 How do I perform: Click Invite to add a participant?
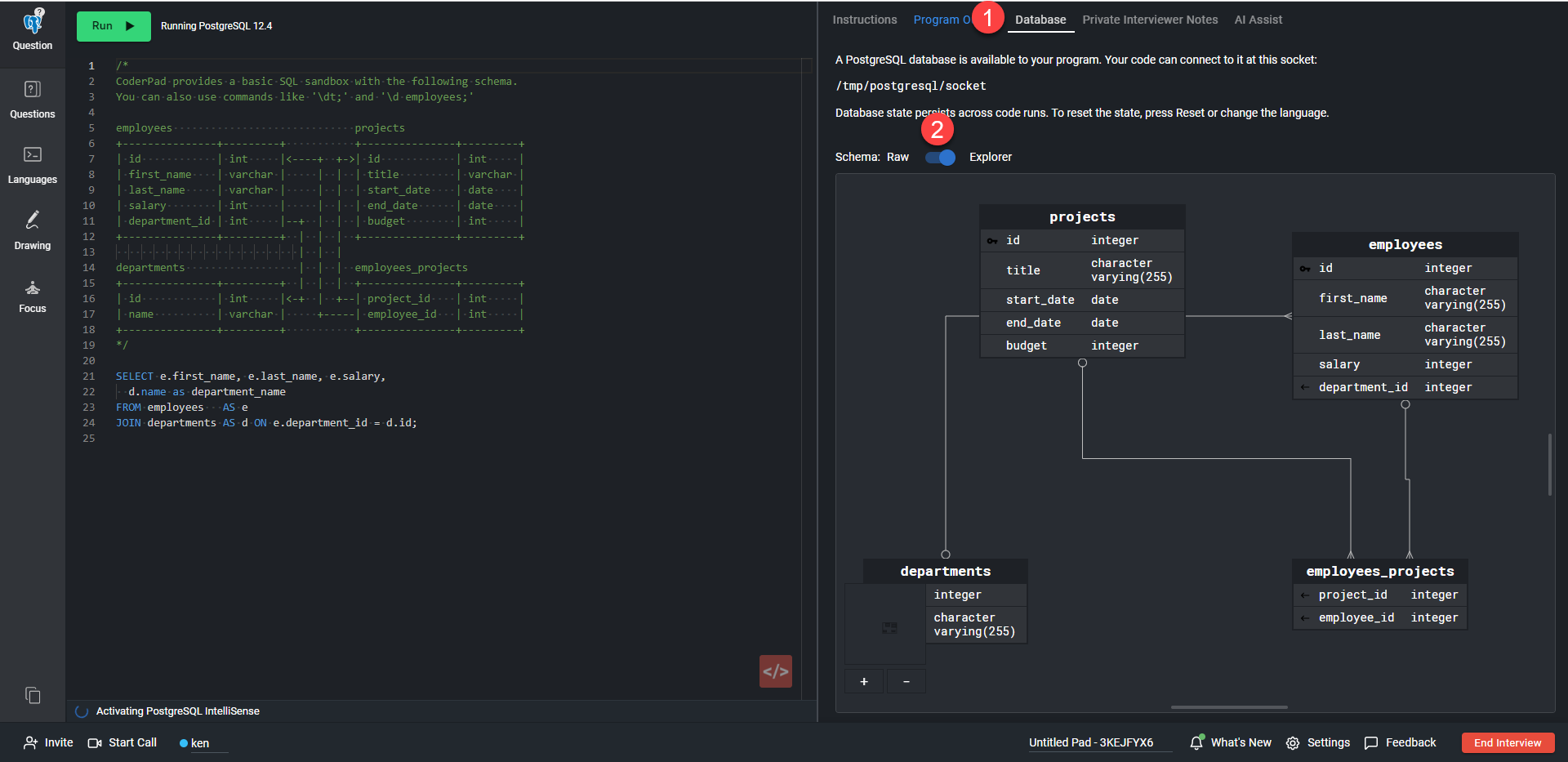tap(49, 742)
